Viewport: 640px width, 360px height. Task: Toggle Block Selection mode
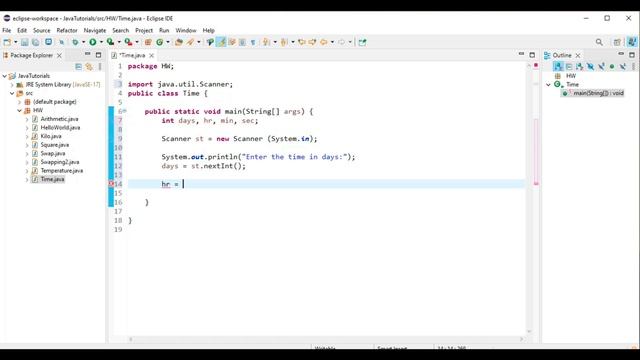[242, 42]
